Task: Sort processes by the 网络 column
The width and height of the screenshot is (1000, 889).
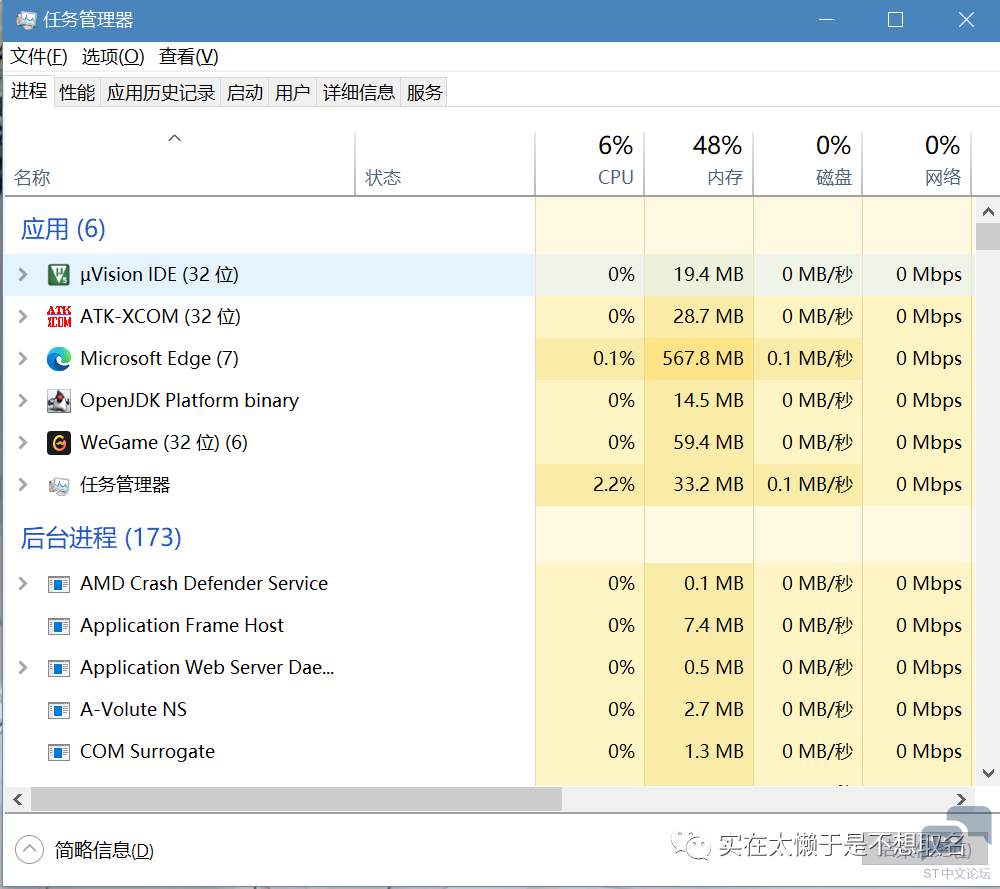Action: point(917,163)
